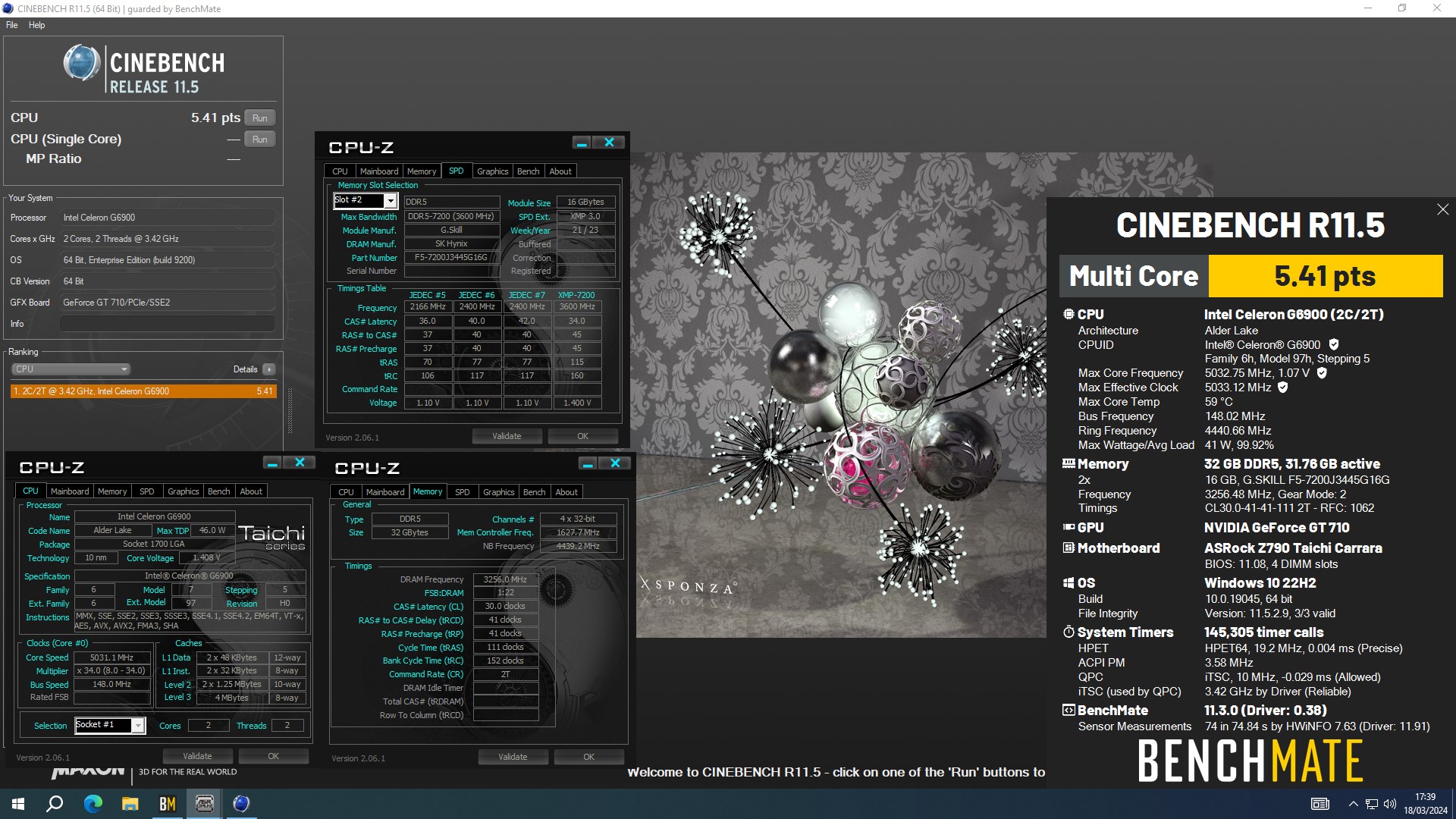
Task: Open Memory tab in CPU-Z CPU window
Action: pos(112,491)
